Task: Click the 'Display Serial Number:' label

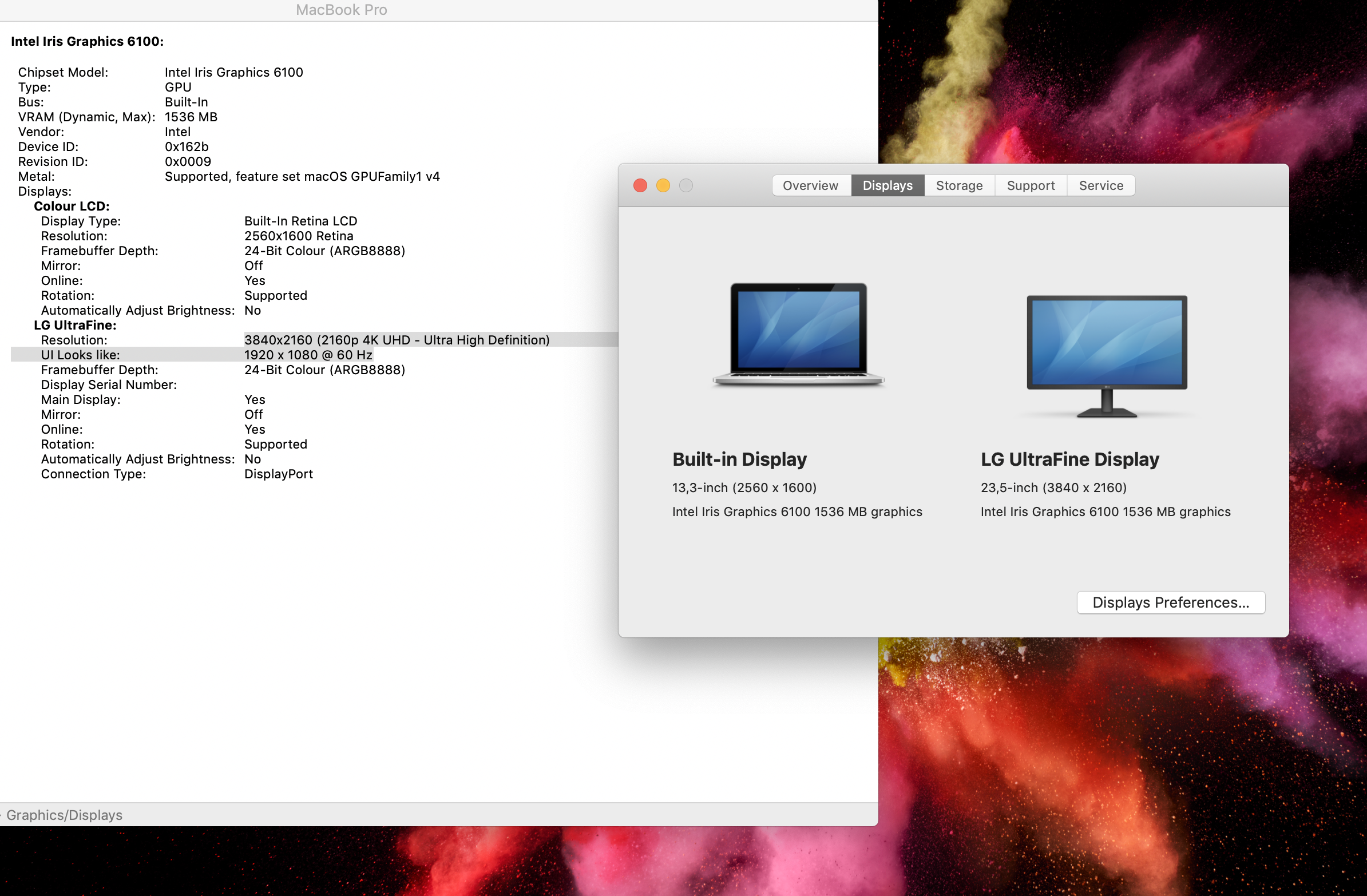Action: point(109,385)
